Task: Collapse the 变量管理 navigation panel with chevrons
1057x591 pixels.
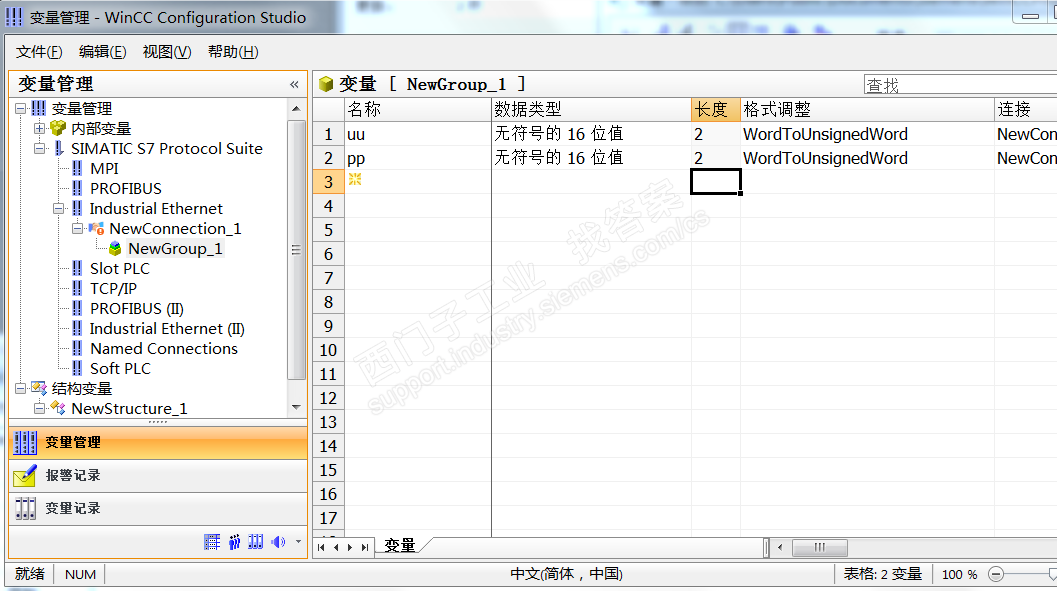Action: coord(294,84)
